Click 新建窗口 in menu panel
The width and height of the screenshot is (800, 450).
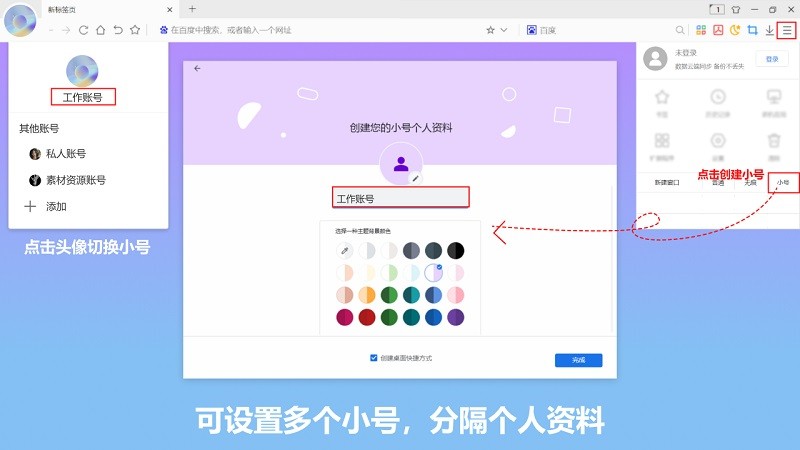(667, 182)
